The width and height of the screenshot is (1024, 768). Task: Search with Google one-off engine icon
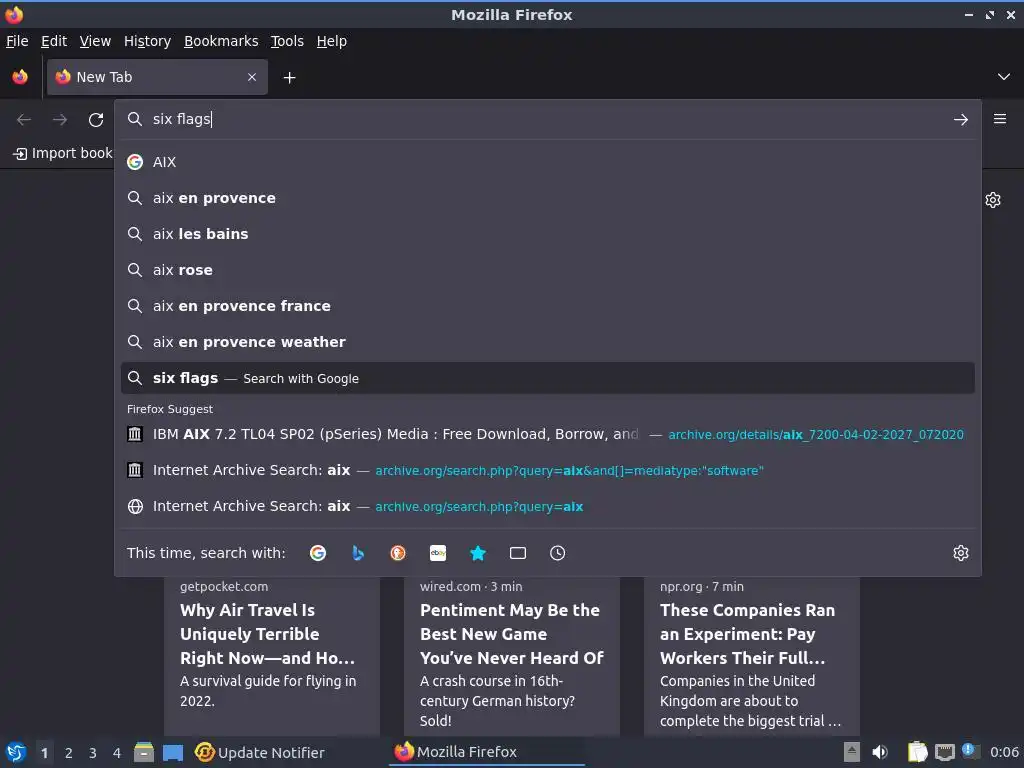[x=318, y=553]
